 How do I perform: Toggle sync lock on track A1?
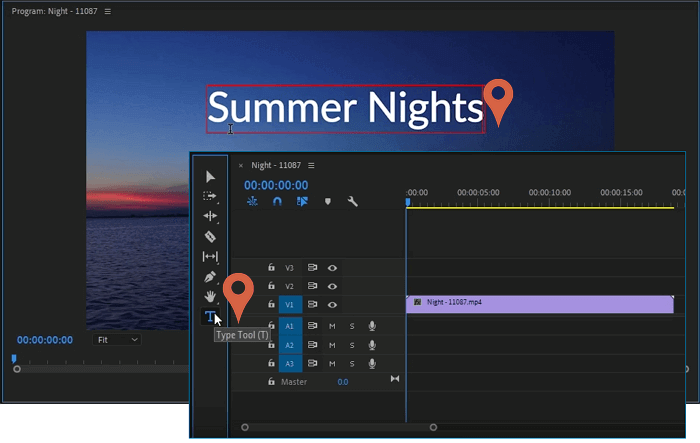pyautogui.click(x=312, y=326)
